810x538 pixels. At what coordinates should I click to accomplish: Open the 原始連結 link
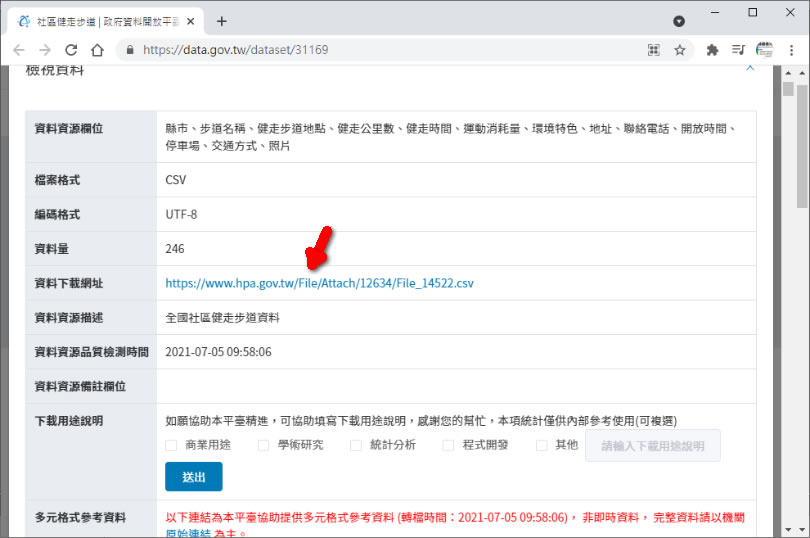tap(188, 533)
